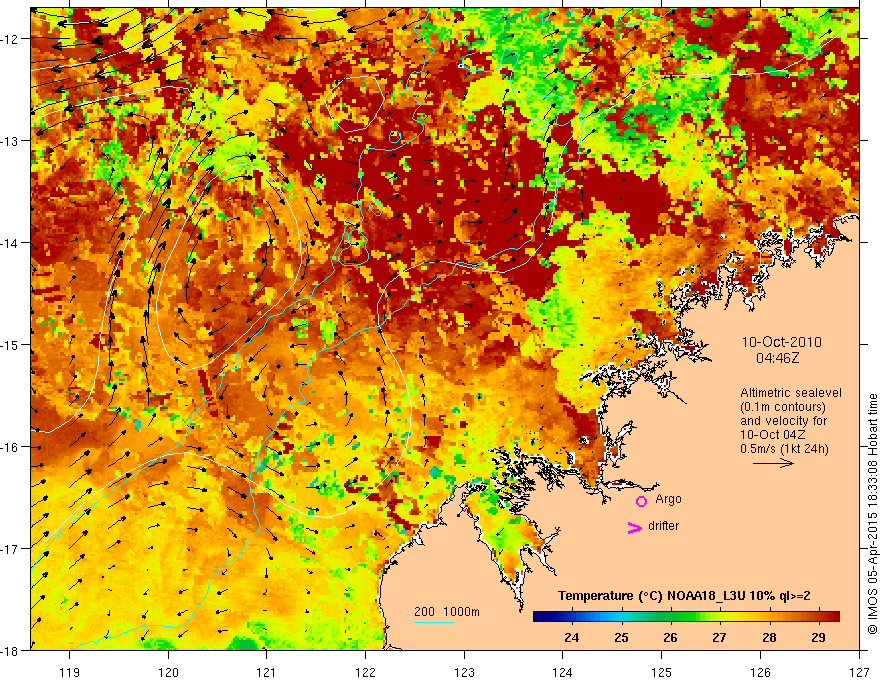The height and width of the screenshot is (680, 880).
Task: Click the longitude label 126
Action: pos(760,673)
